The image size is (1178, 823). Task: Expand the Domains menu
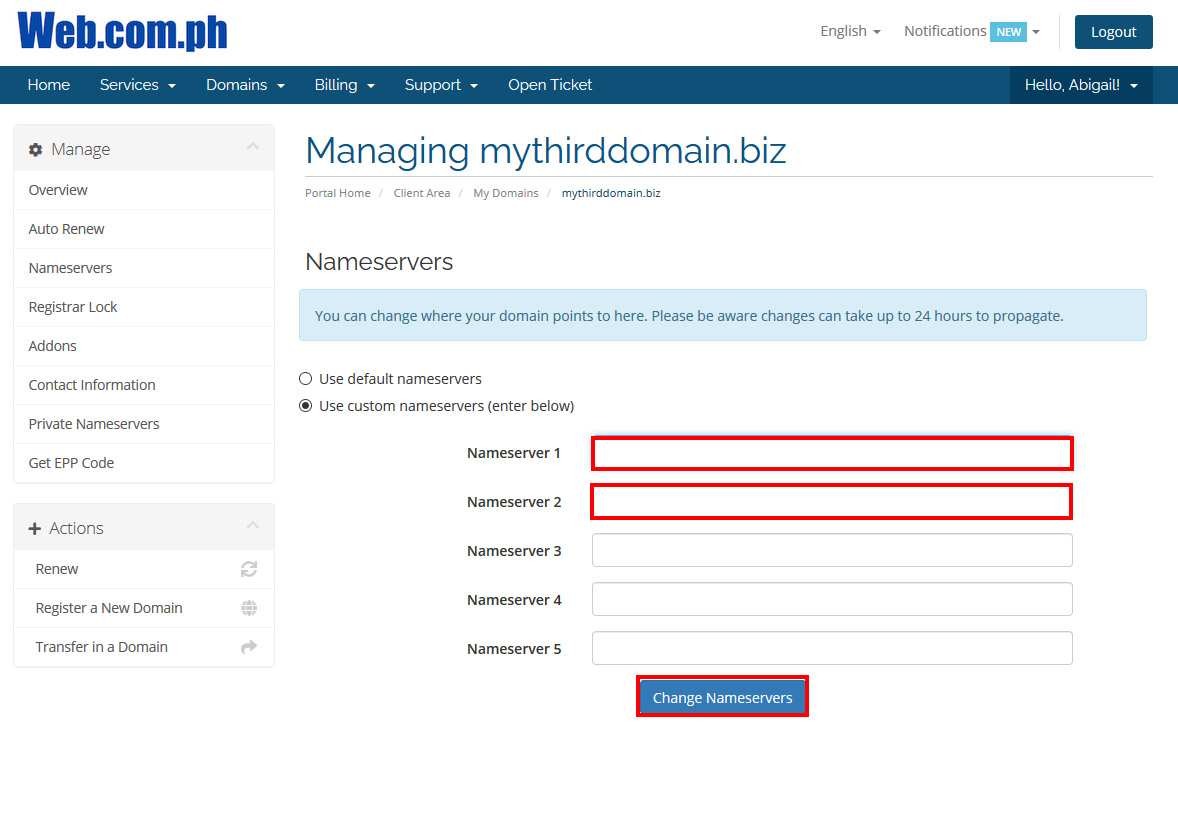coord(246,85)
